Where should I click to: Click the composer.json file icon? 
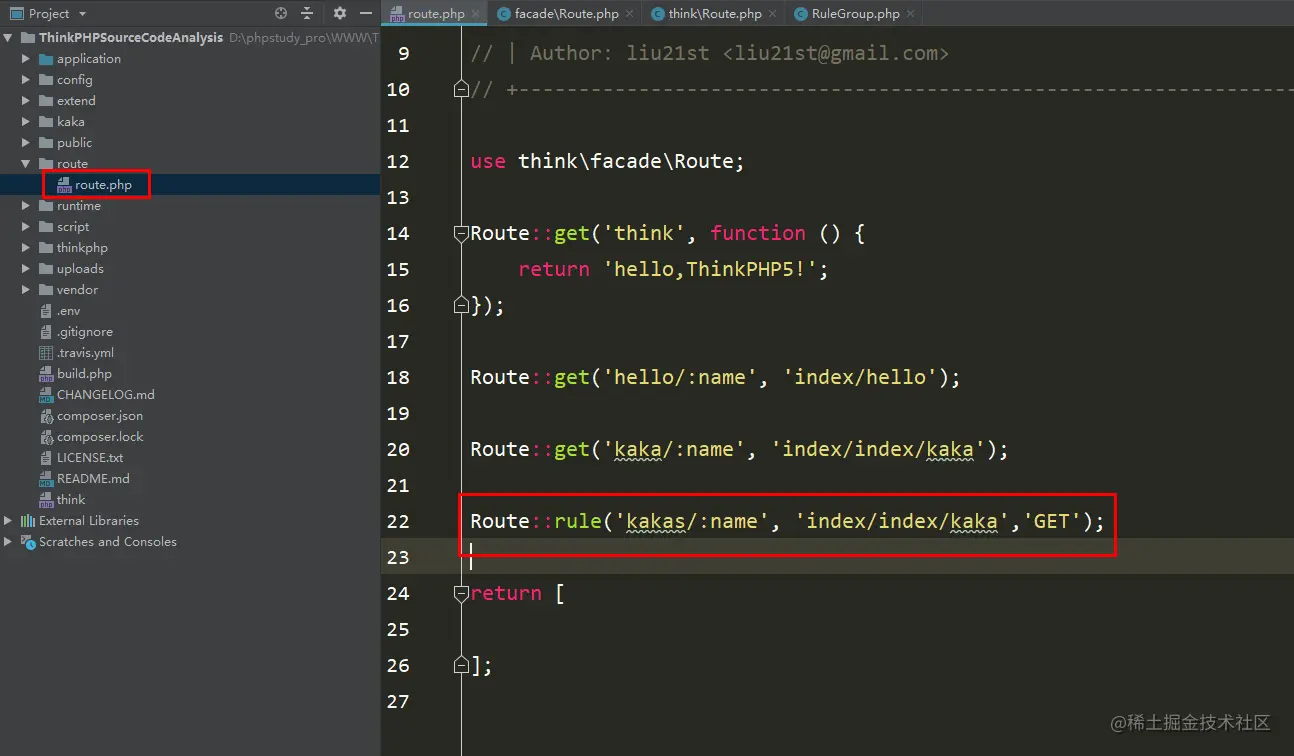point(46,416)
